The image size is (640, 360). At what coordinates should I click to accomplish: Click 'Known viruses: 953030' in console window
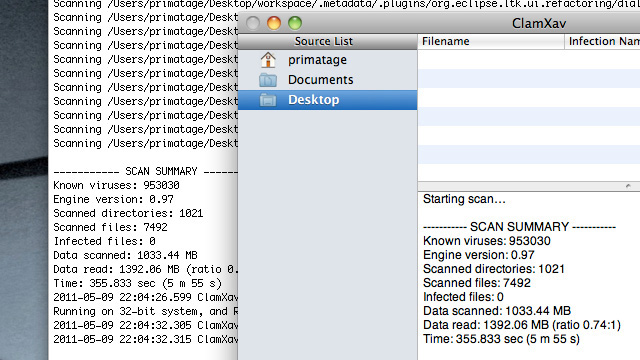(116, 185)
